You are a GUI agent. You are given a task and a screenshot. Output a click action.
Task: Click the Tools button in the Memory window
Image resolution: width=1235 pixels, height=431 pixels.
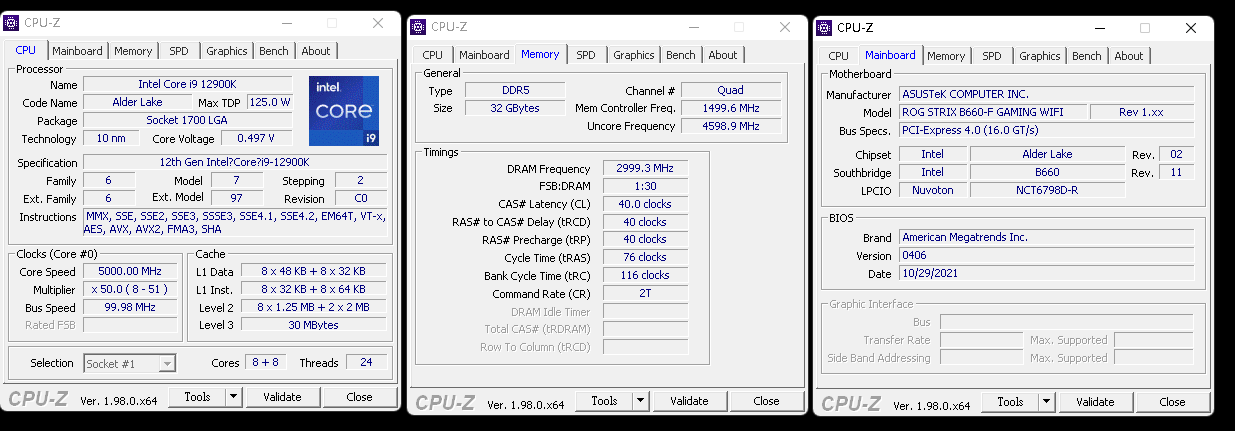605,401
